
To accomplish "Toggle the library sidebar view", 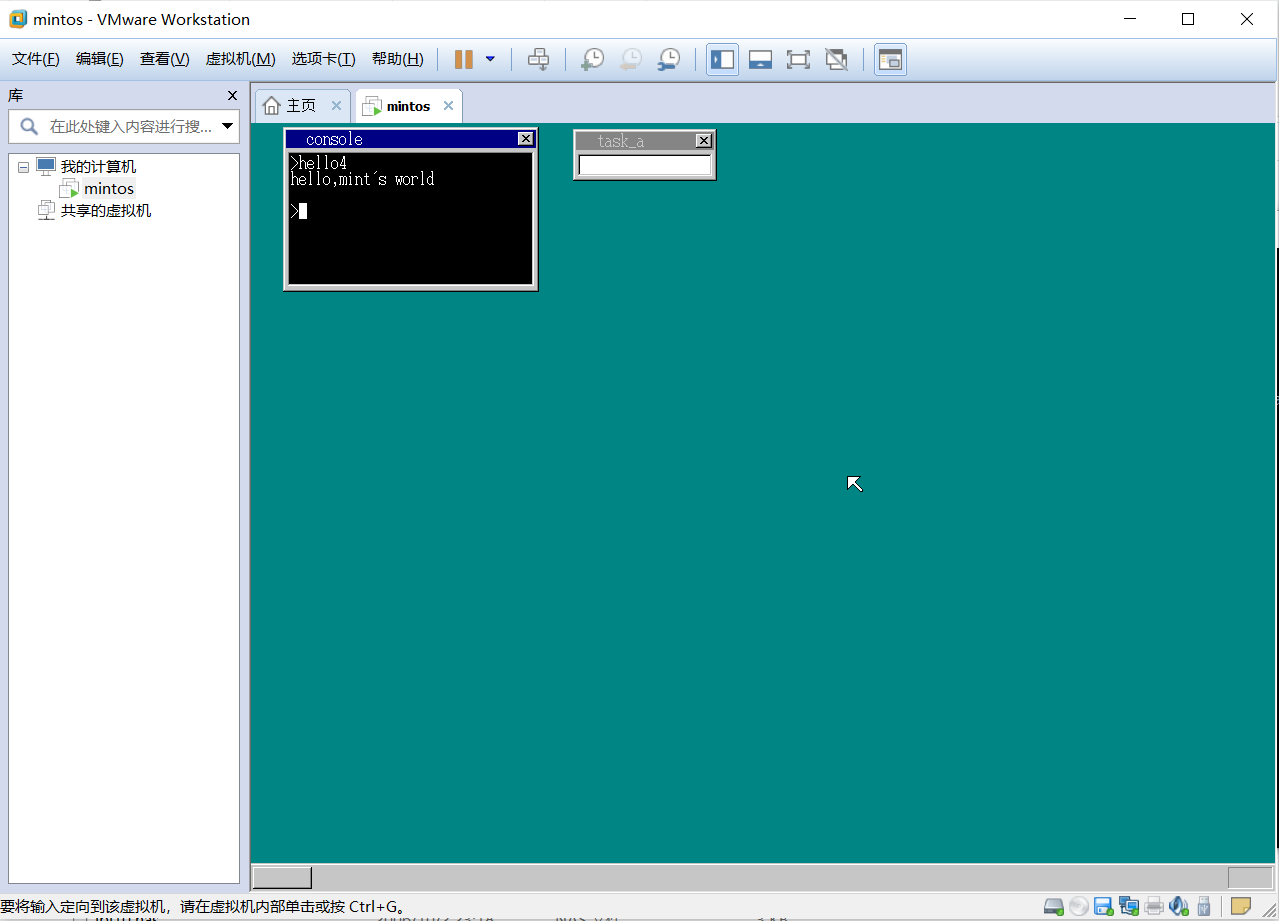I will pos(722,59).
